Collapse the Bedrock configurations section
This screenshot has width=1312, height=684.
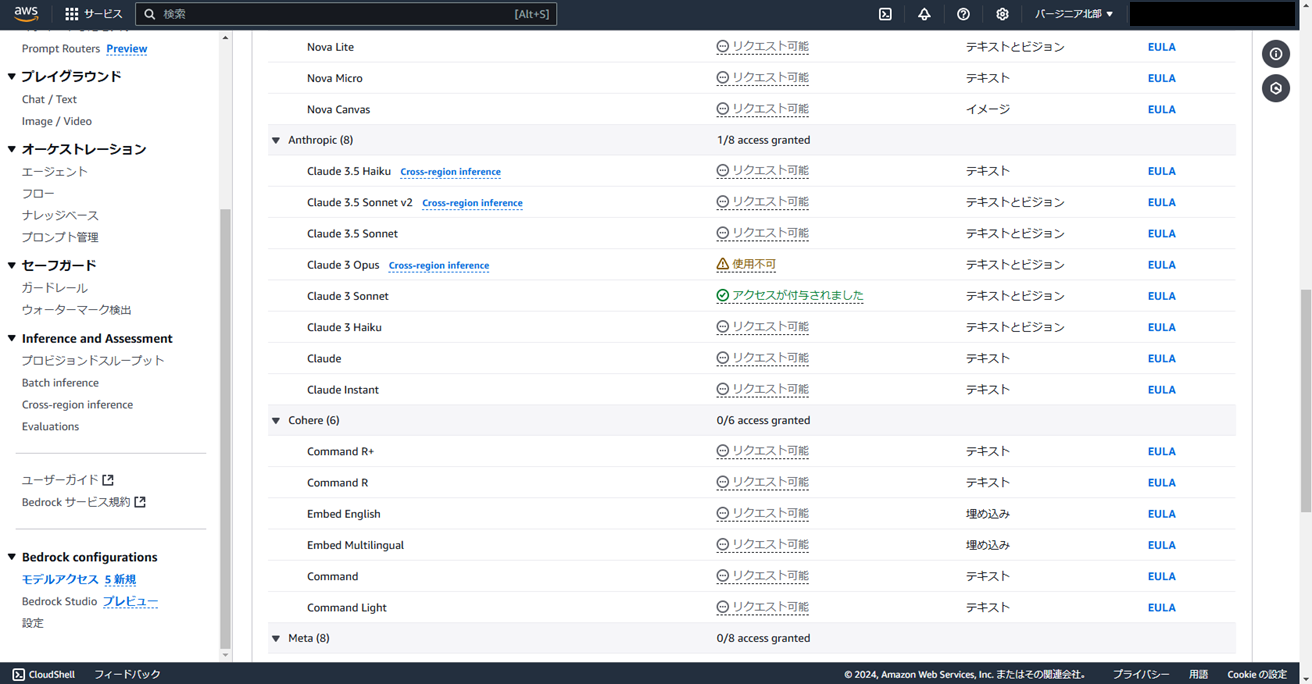tap(12, 557)
